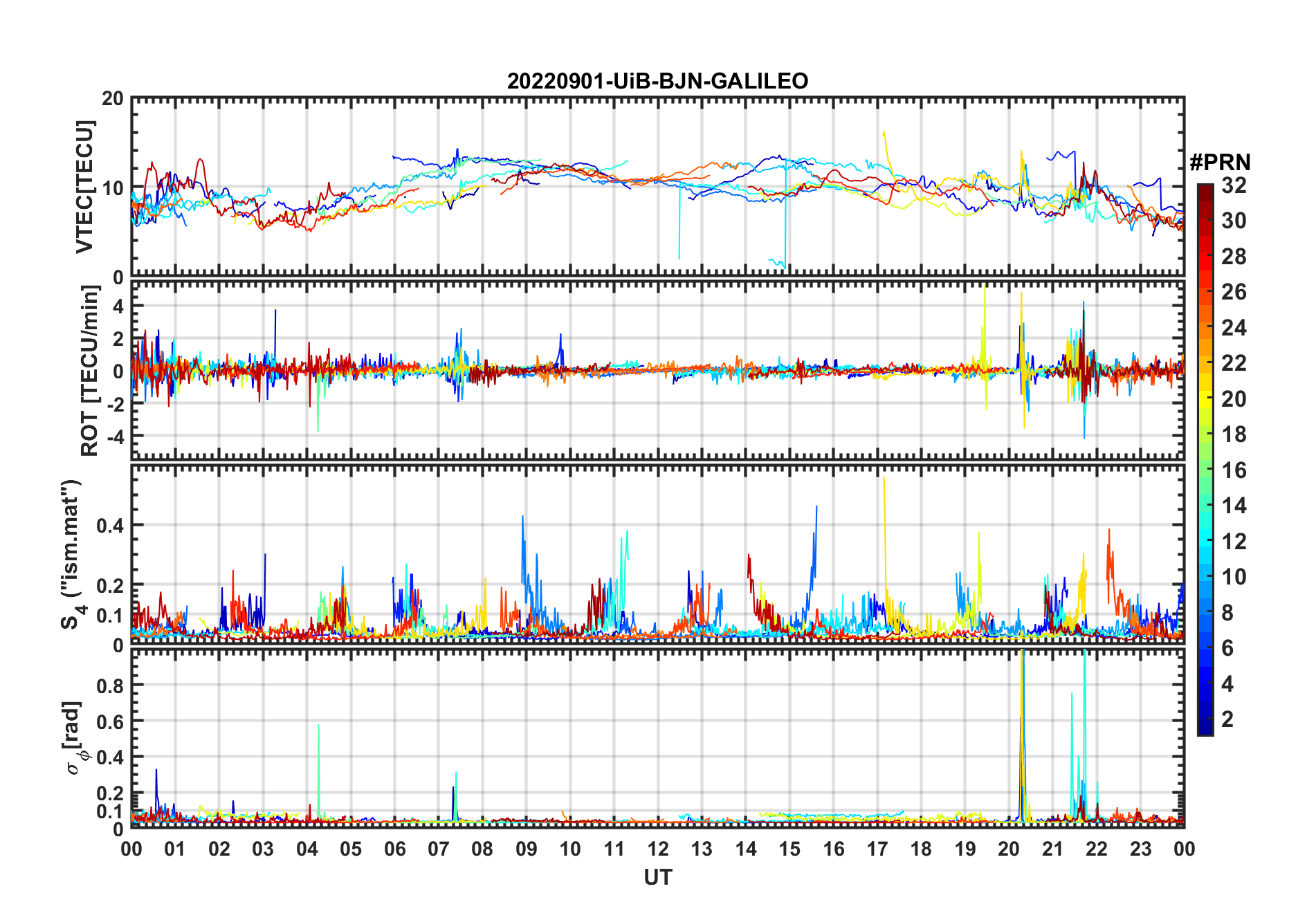Click the plot title 20220901-UiB-BJN-GALILEO

click(657, 82)
